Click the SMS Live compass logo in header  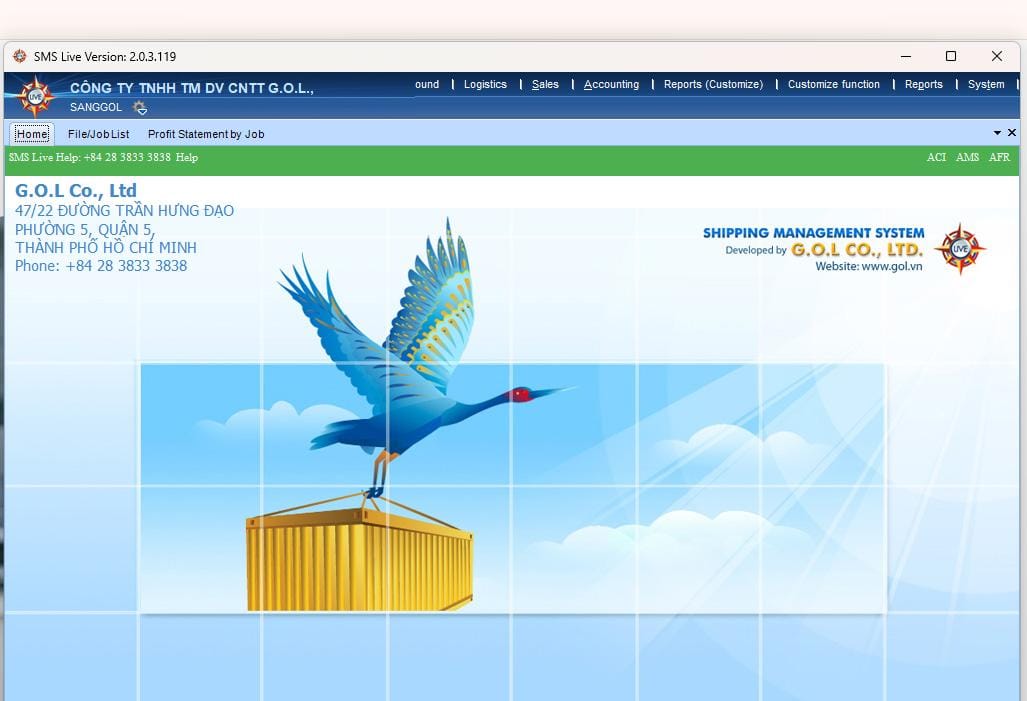tap(37, 96)
